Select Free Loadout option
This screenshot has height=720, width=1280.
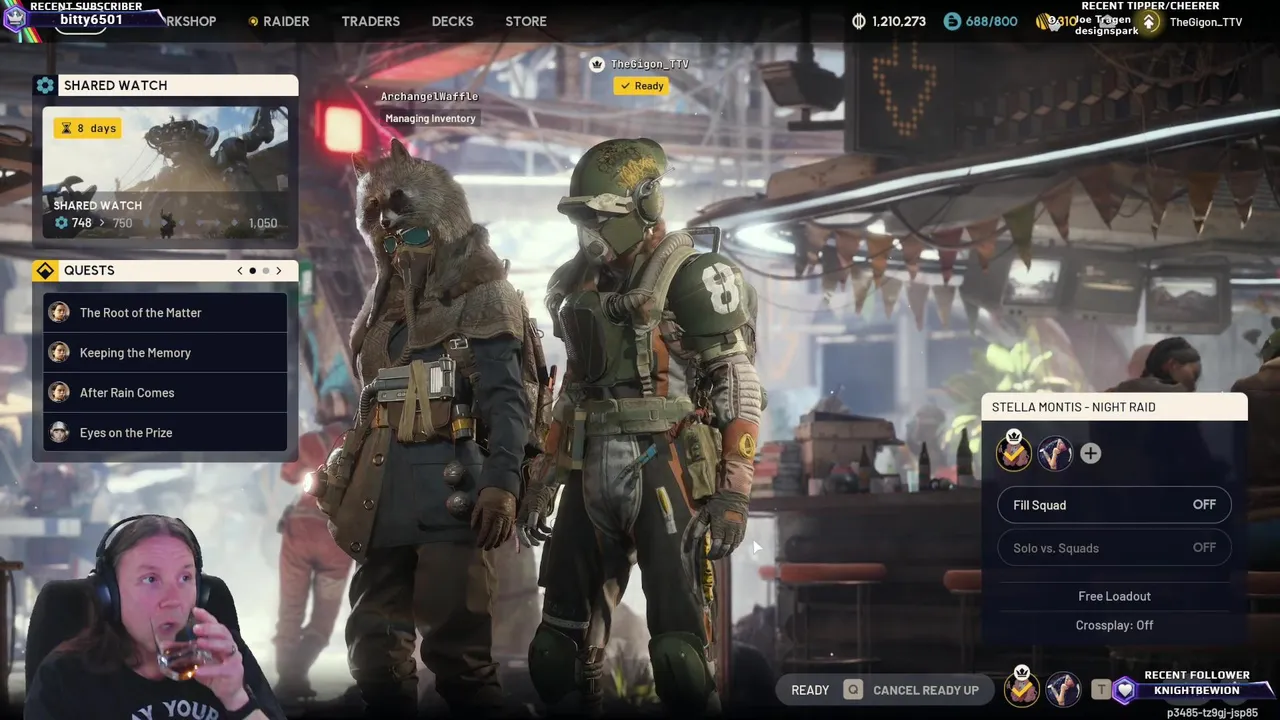[1114, 596]
